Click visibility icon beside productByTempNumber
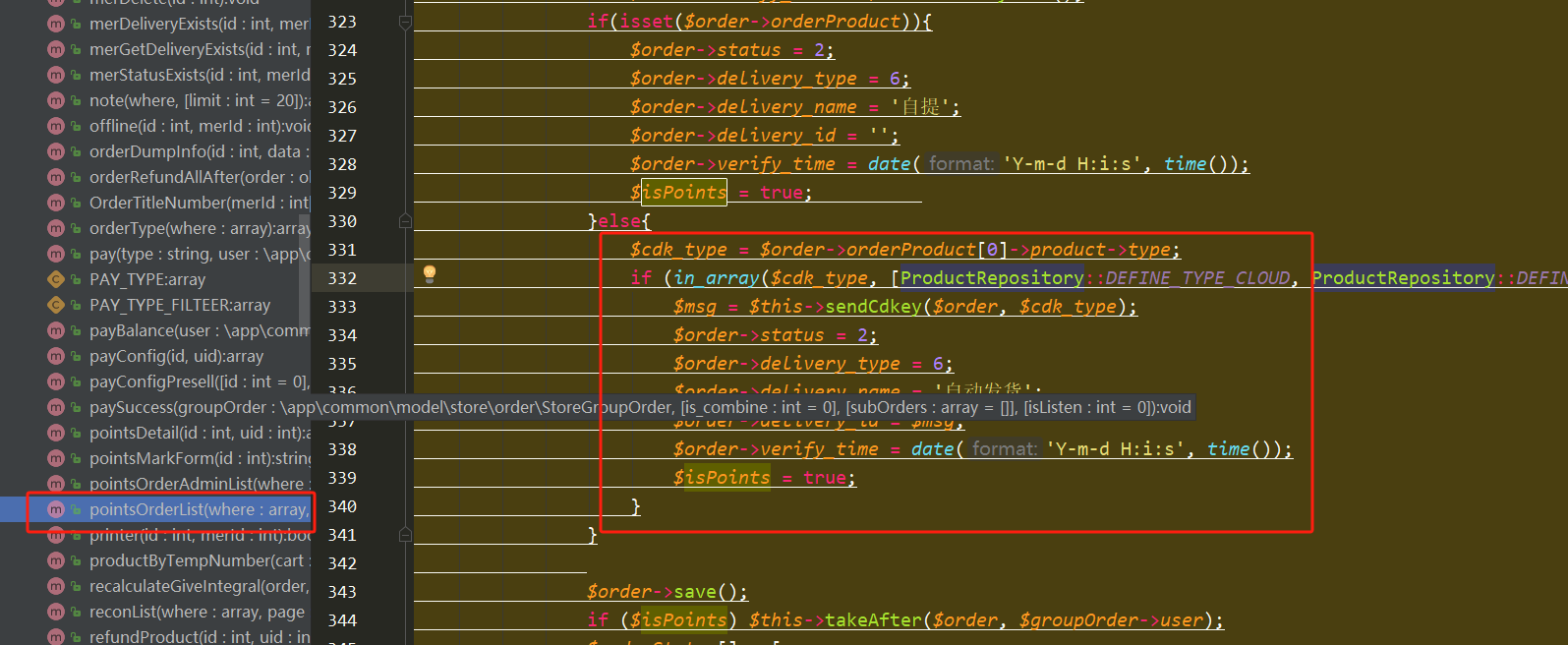The height and width of the screenshot is (645, 1568). point(76,560)
